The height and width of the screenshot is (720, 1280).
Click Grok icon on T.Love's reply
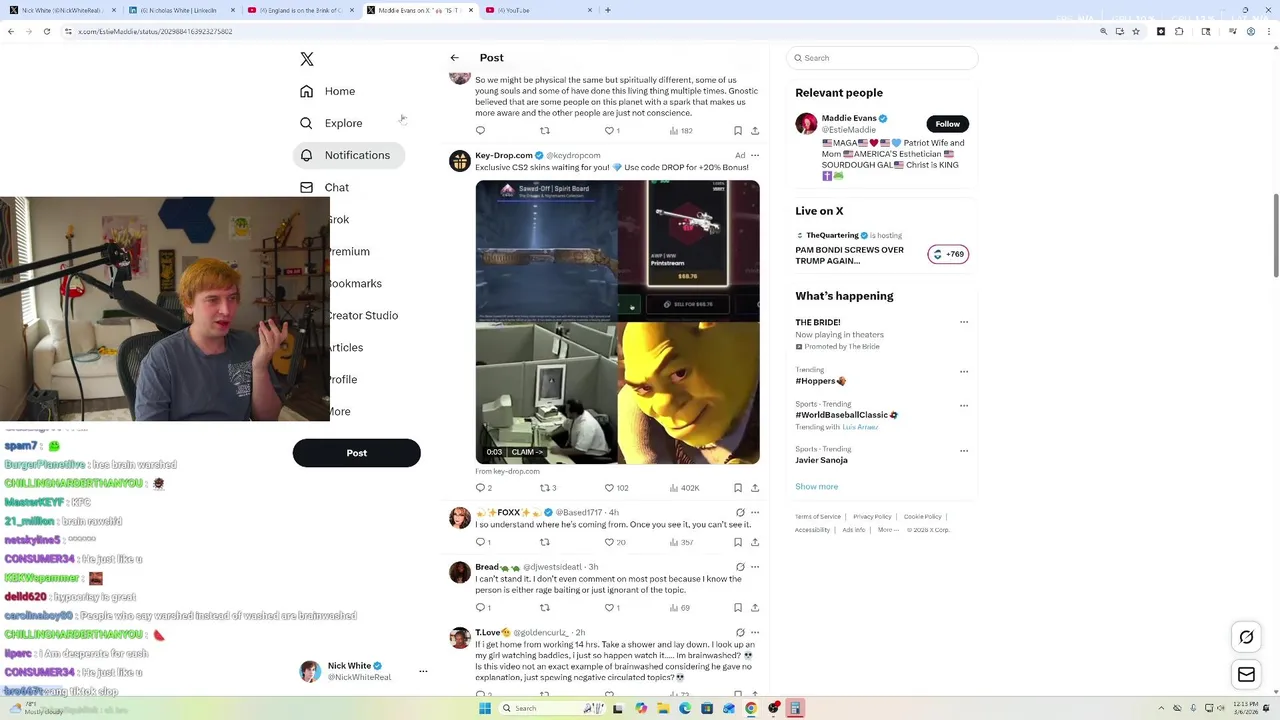(x=740, y=632)
